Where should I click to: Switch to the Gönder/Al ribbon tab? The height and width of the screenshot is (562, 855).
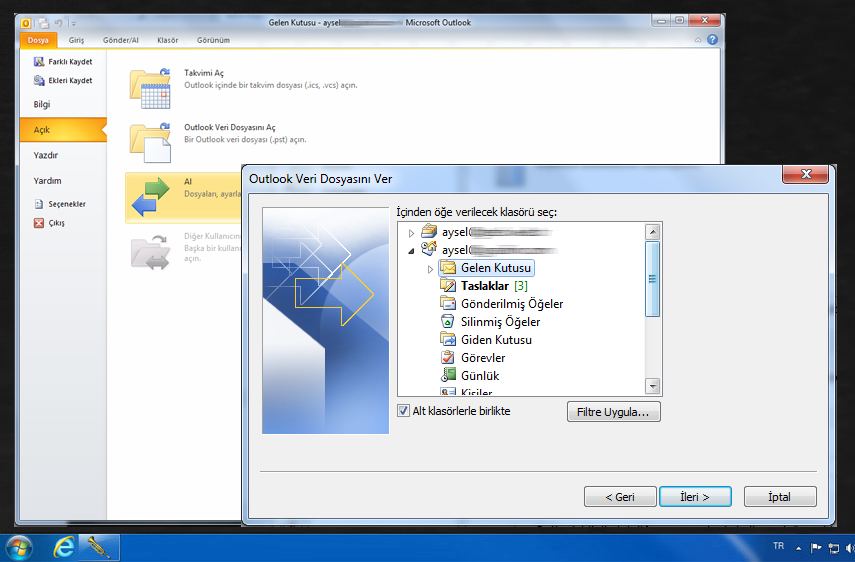[121, 40]
